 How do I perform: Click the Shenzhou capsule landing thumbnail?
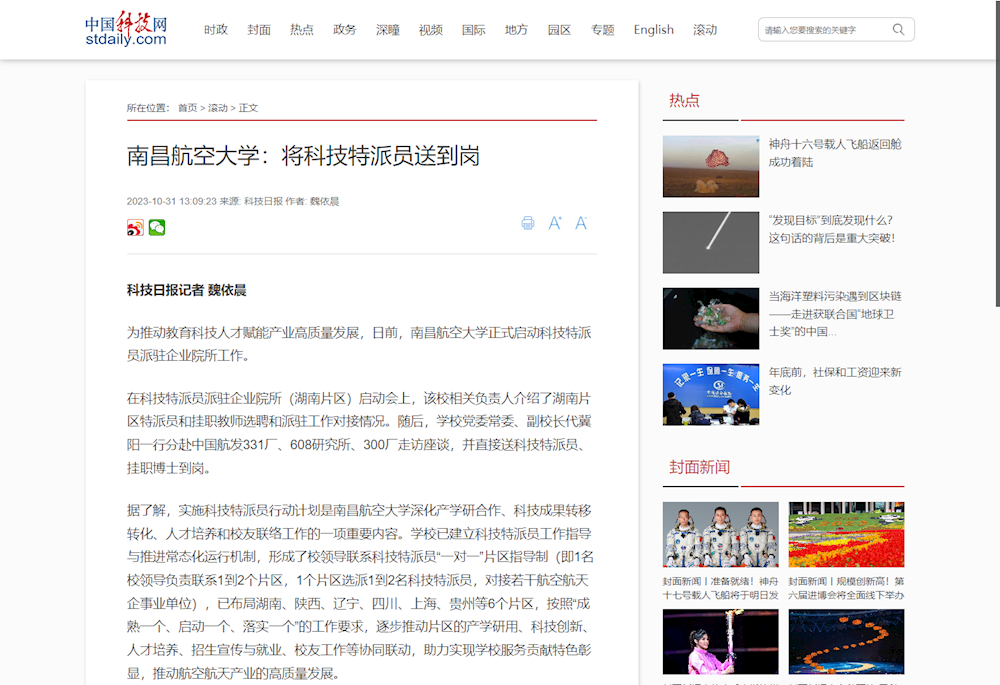point(710,166)
